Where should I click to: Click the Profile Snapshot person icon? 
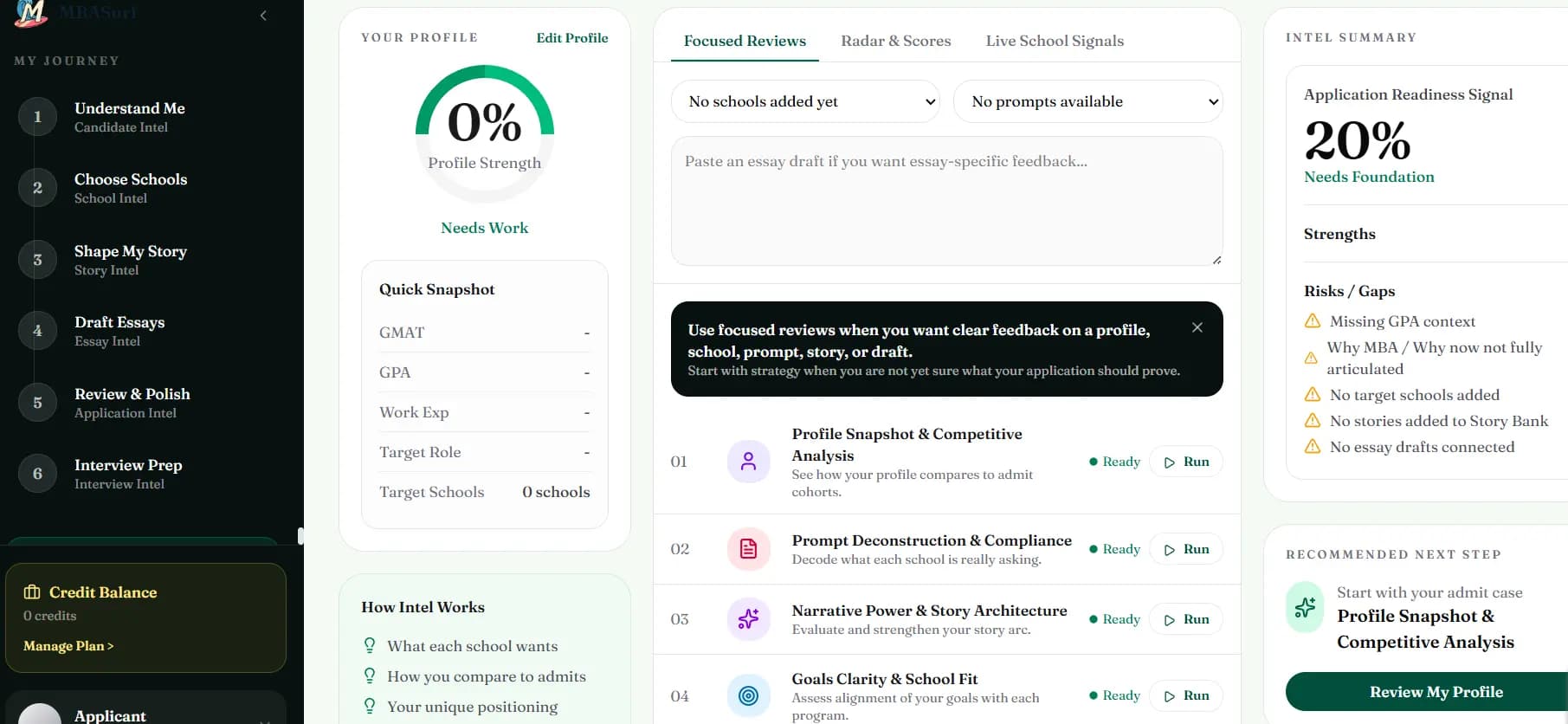point(748,462)
